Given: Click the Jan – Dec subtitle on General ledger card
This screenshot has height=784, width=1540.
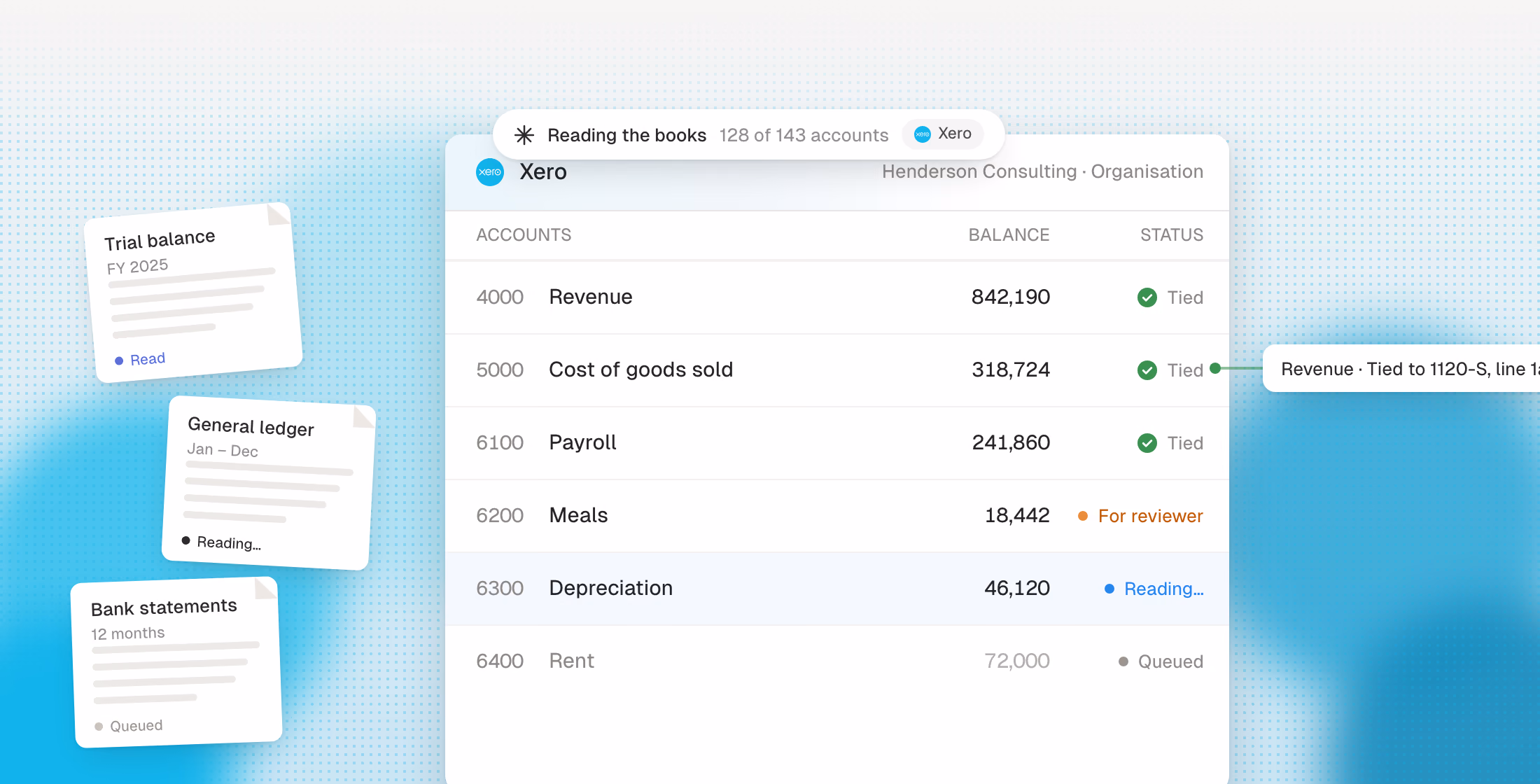Looking at the screenshot, I should 223,450.
